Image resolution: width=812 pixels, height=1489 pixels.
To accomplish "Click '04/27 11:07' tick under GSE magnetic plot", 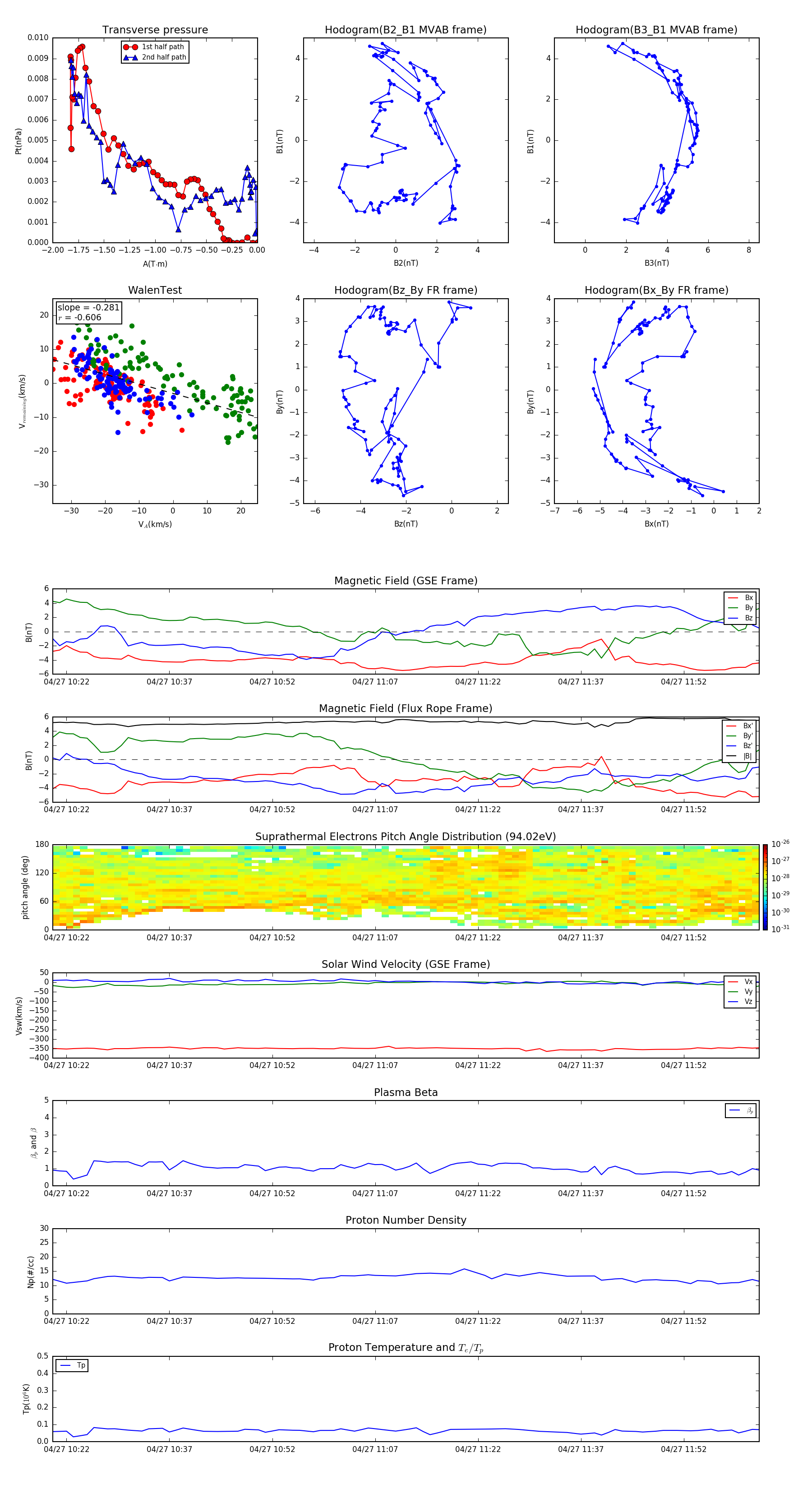I will point(375,682).
